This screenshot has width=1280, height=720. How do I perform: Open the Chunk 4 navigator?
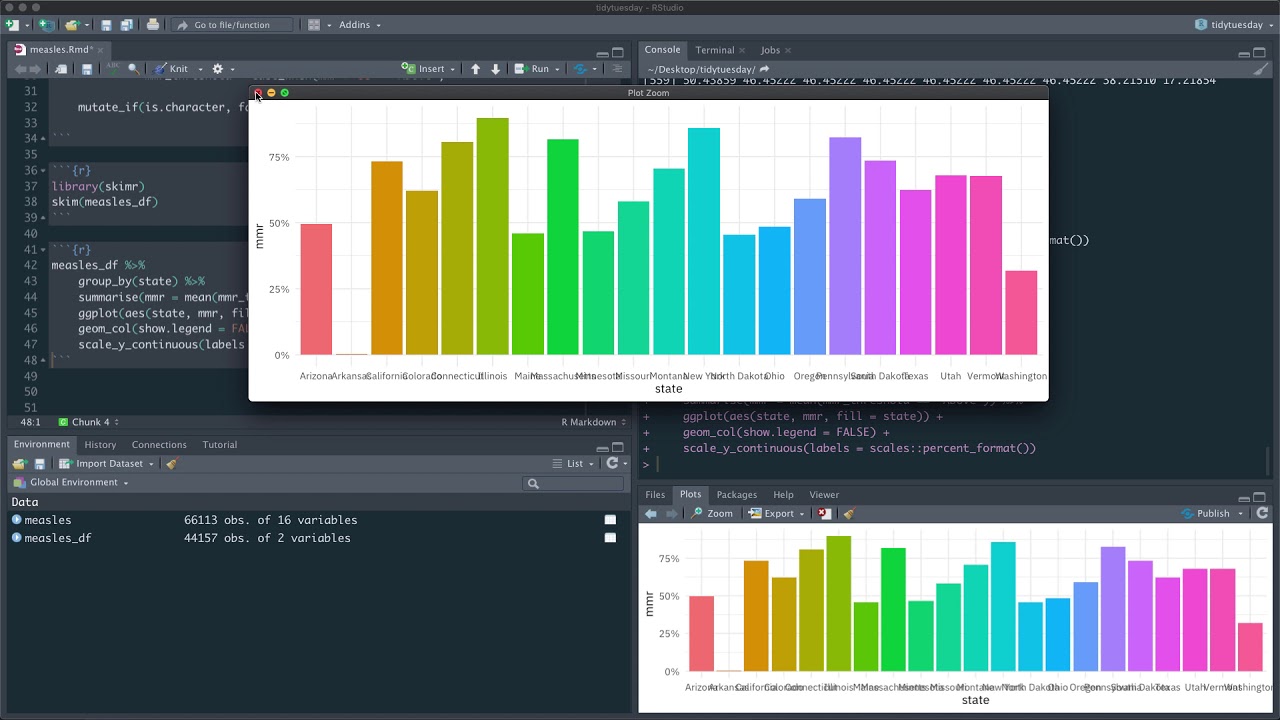pyautogui.click(x=90, y=422)
